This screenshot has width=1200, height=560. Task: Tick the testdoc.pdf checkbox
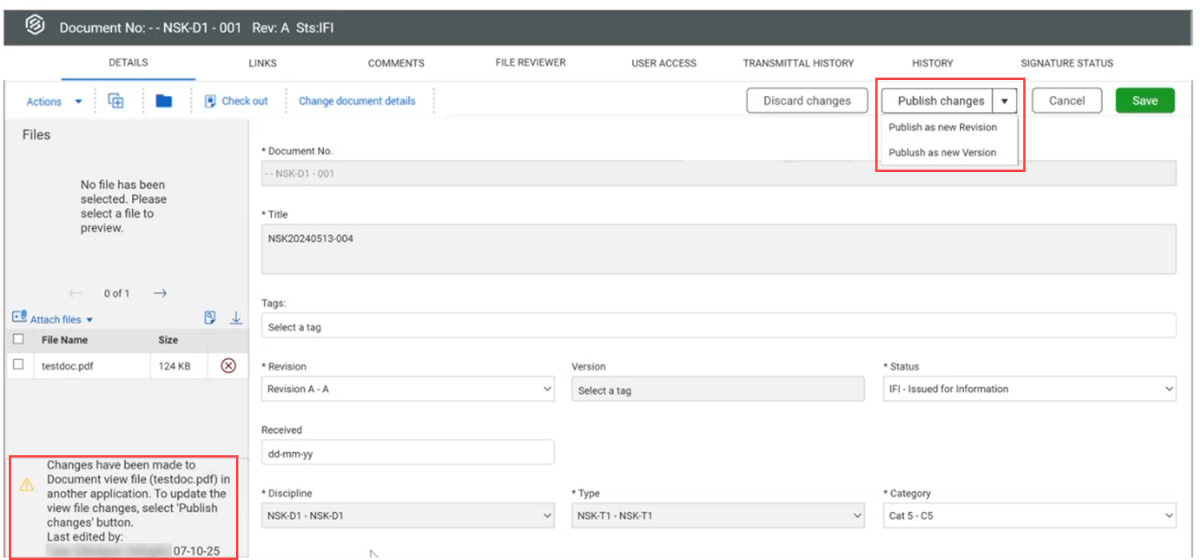(x=18, y=365)
